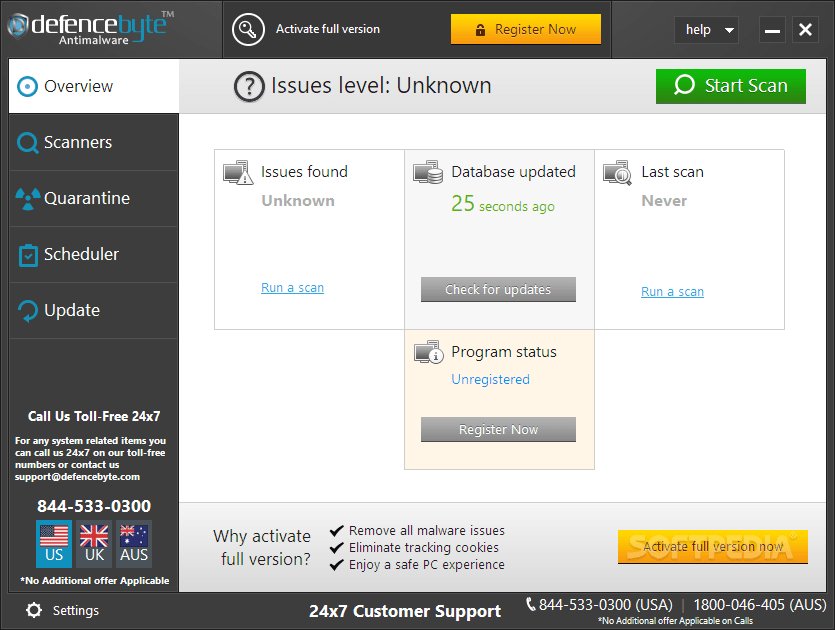
Task: Click the 1800-046-405 (AUS) number
Action: click(x=759, y=605)
